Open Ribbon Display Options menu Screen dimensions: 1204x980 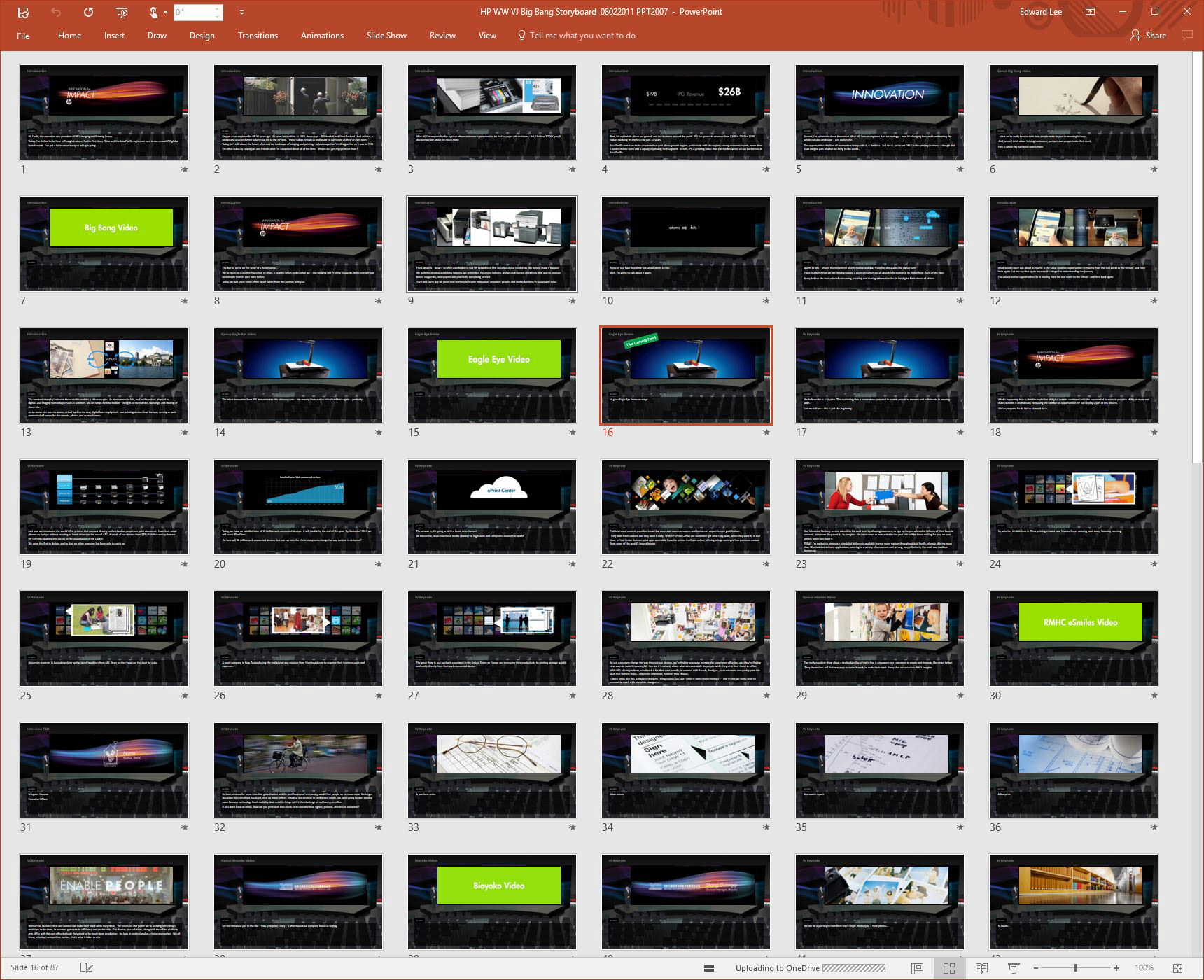(1090, 12)
